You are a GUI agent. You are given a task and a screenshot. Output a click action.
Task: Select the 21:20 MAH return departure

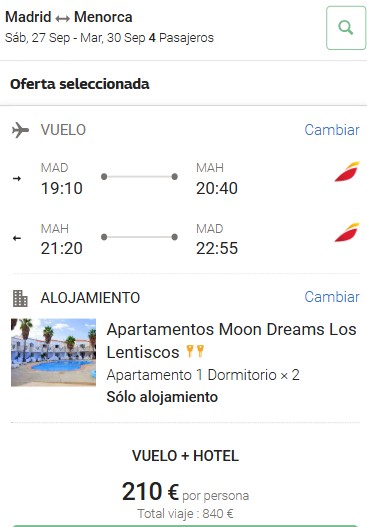coord(62,248)
